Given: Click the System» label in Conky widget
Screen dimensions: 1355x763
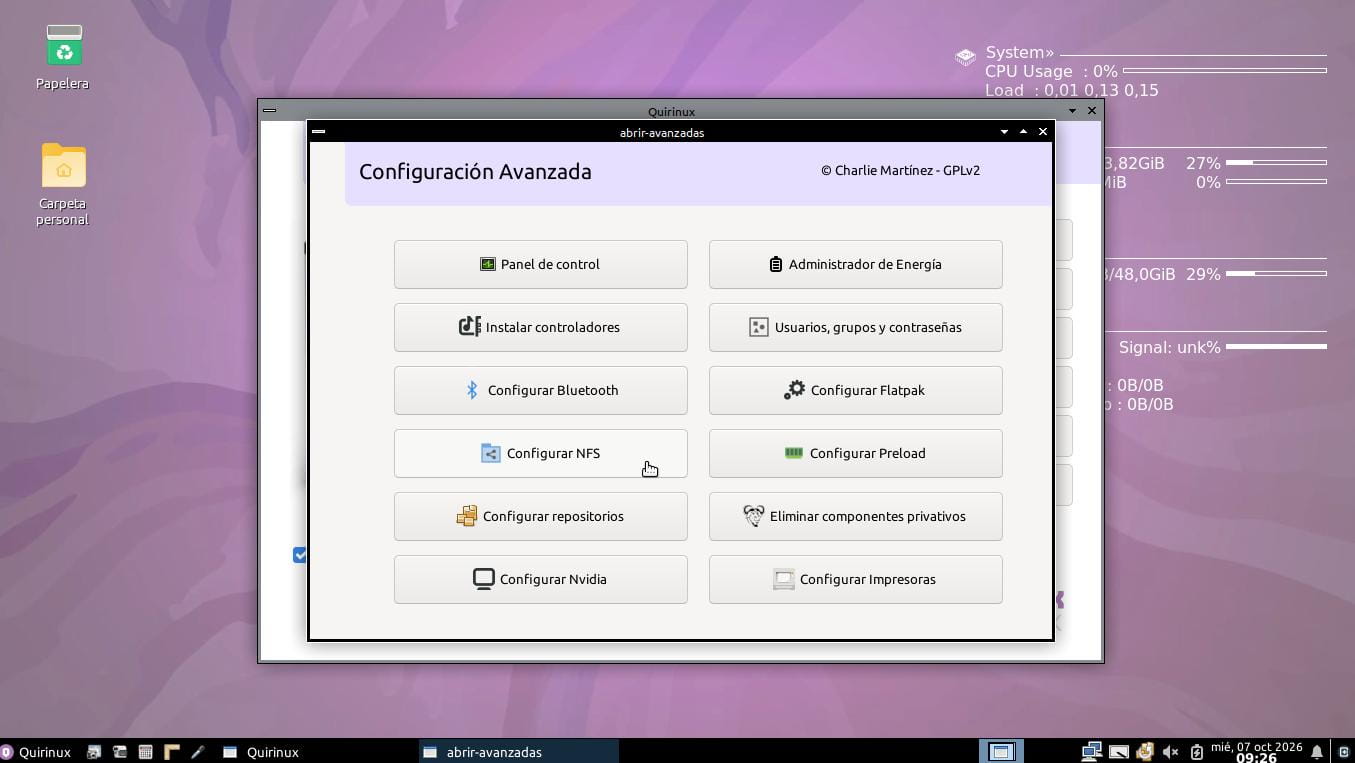Looking at the screenshot, I should [1019, 53].
